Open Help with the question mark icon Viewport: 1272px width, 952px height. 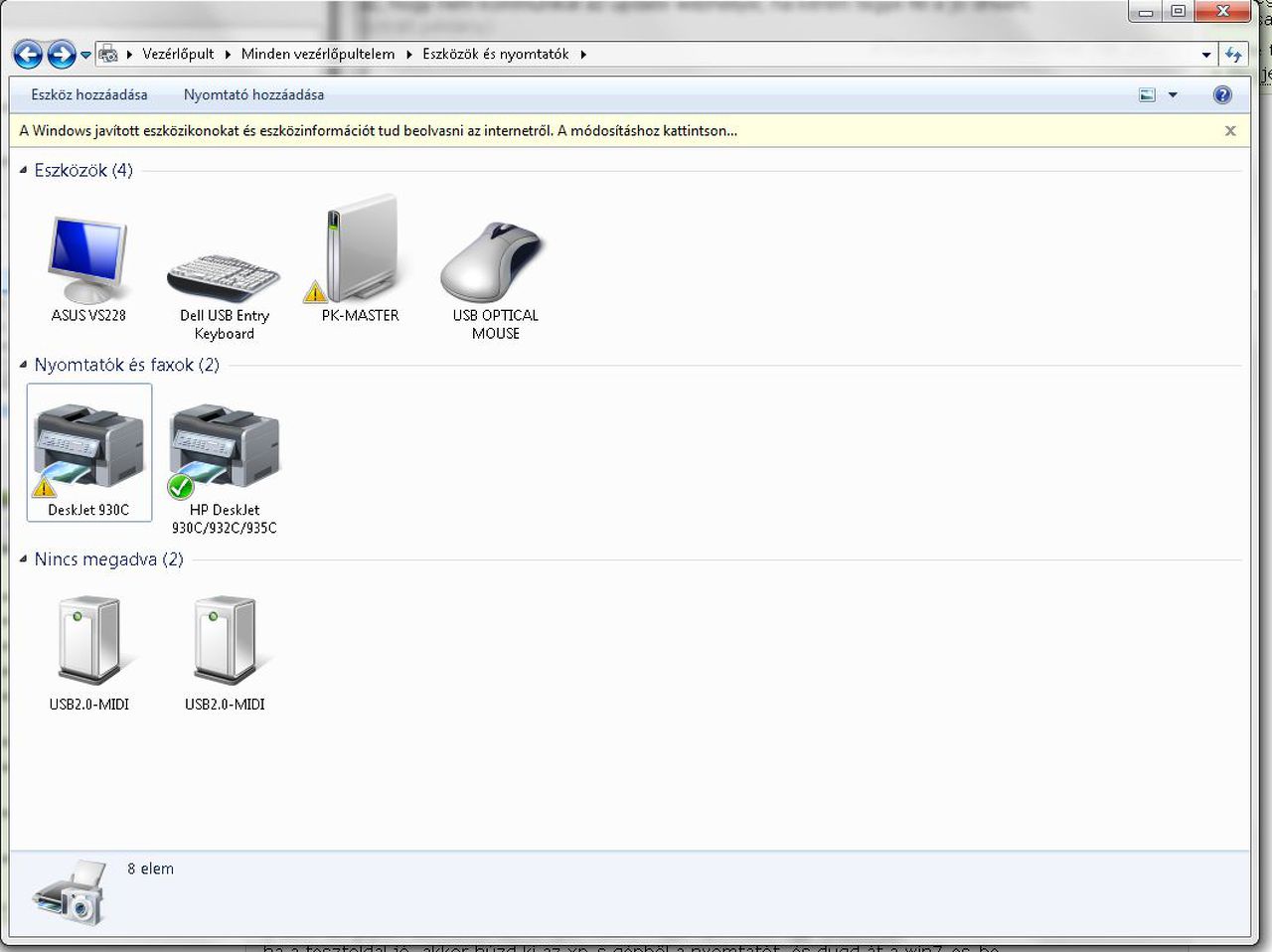tap(1222, 94)
